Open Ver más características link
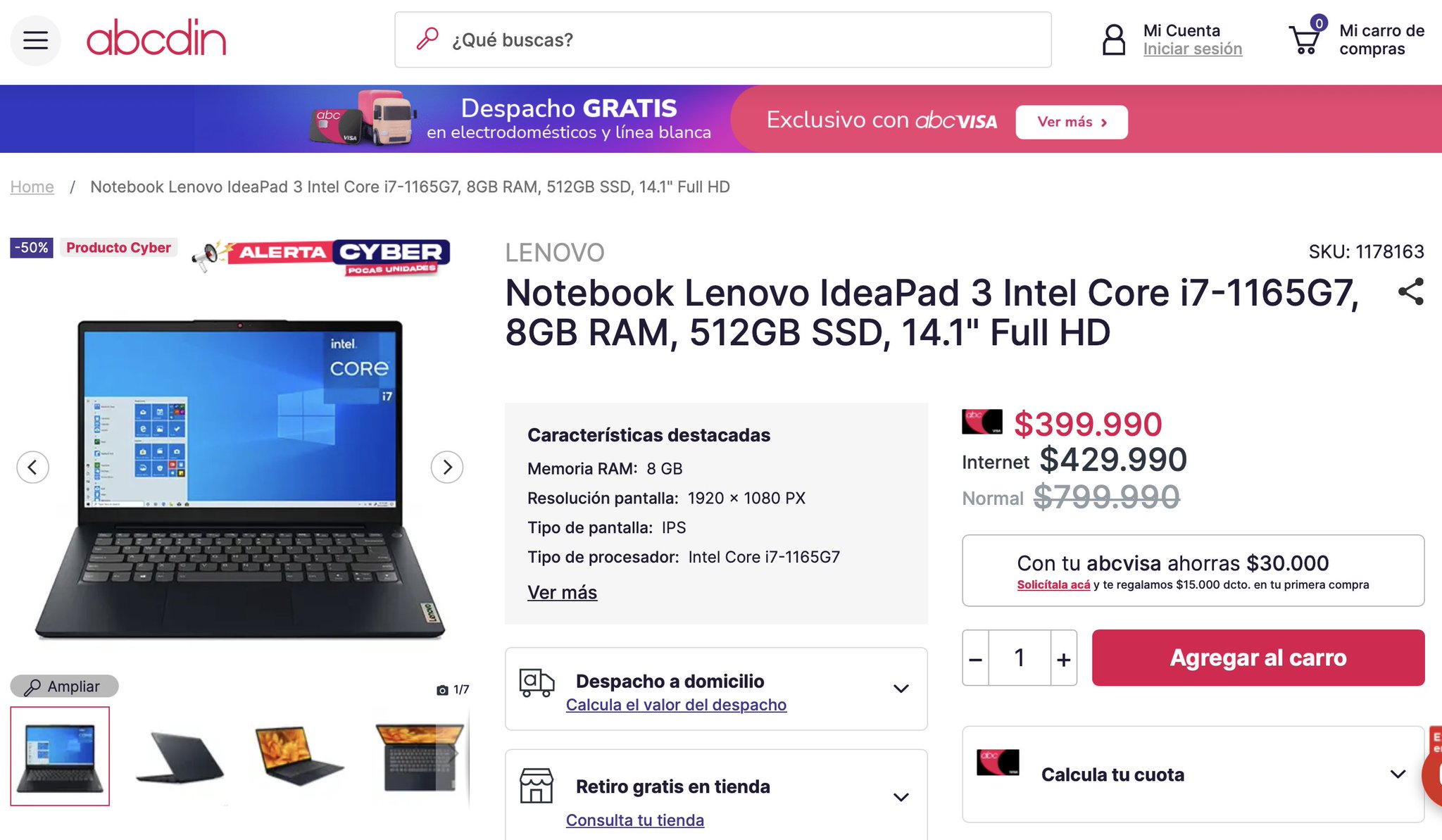Image resolution: width=1442 pixels, height=840 pixels. [562, 592]
